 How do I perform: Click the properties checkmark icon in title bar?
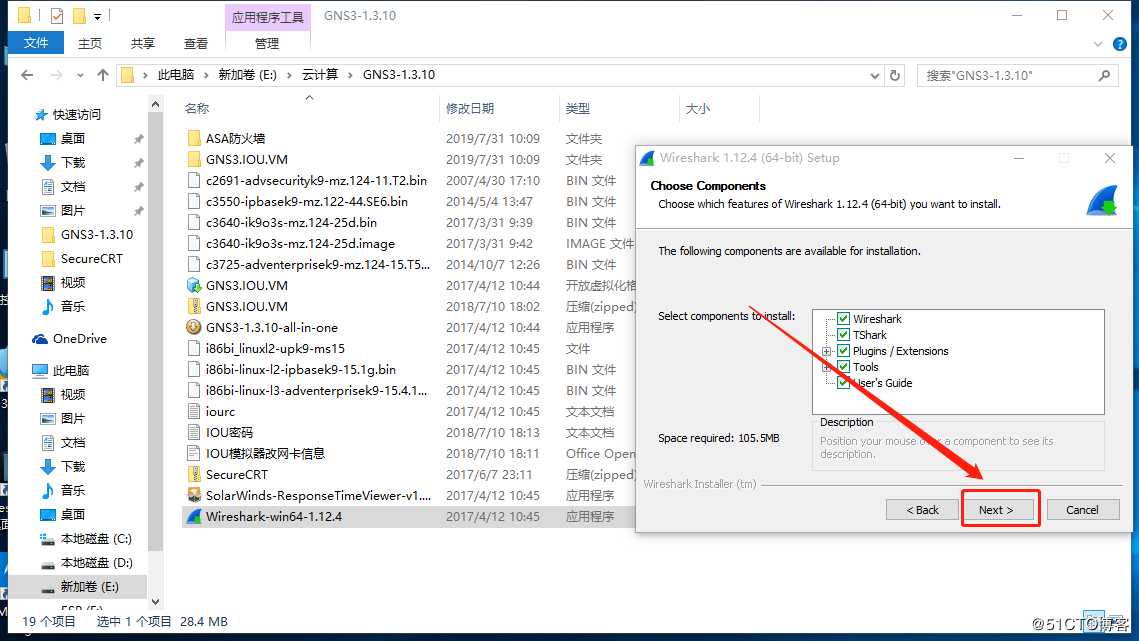tap(57, 15)
